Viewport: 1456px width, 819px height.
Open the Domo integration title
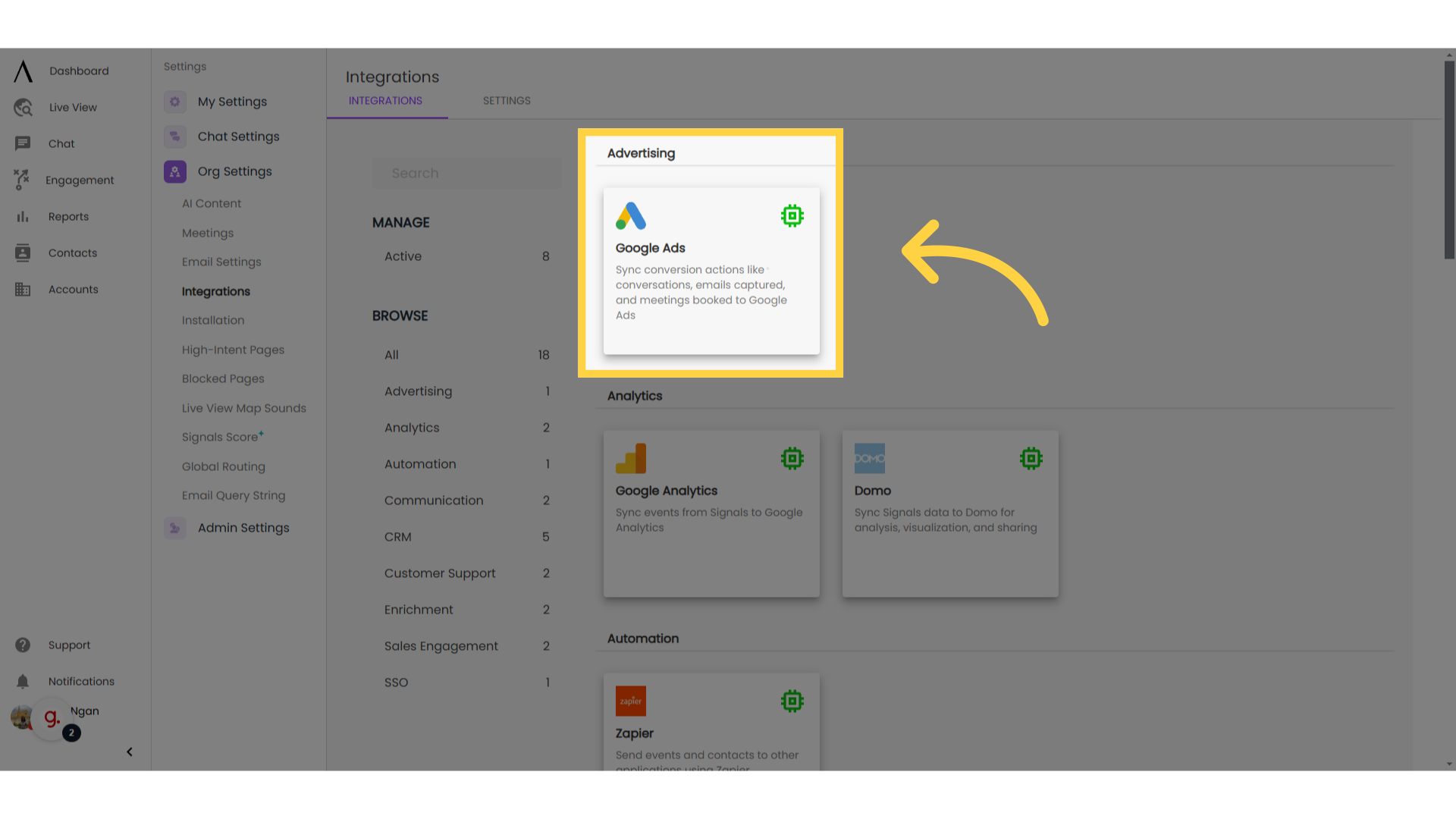tap(873, 491)
